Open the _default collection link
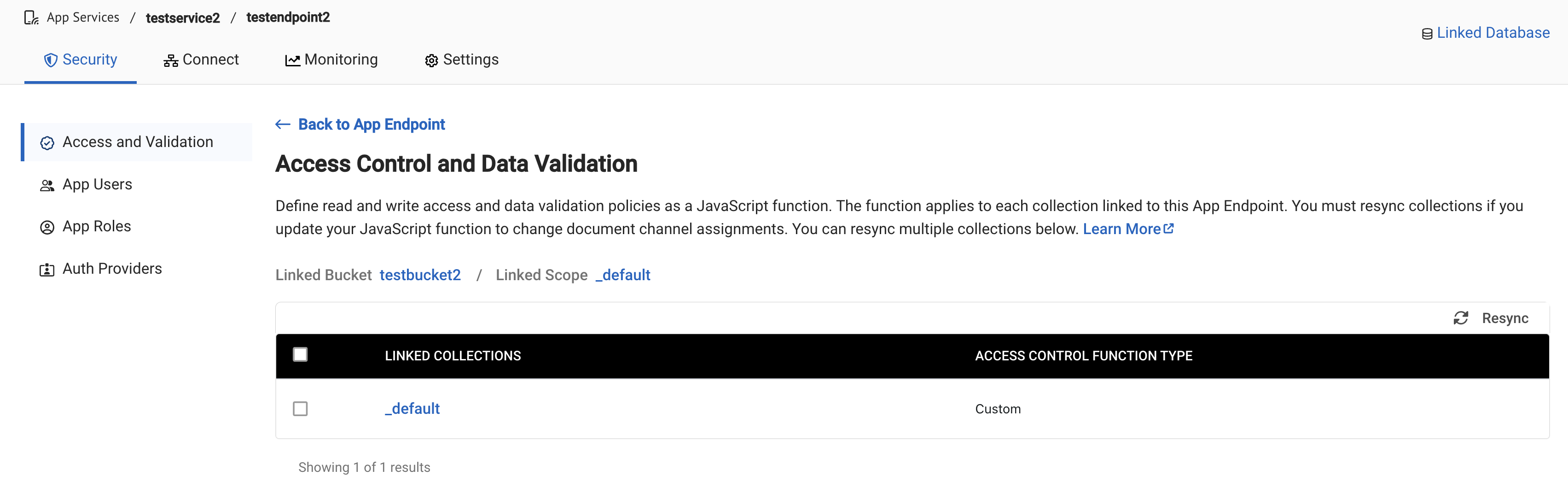1568x494 pixels. (x=412, y=409)
